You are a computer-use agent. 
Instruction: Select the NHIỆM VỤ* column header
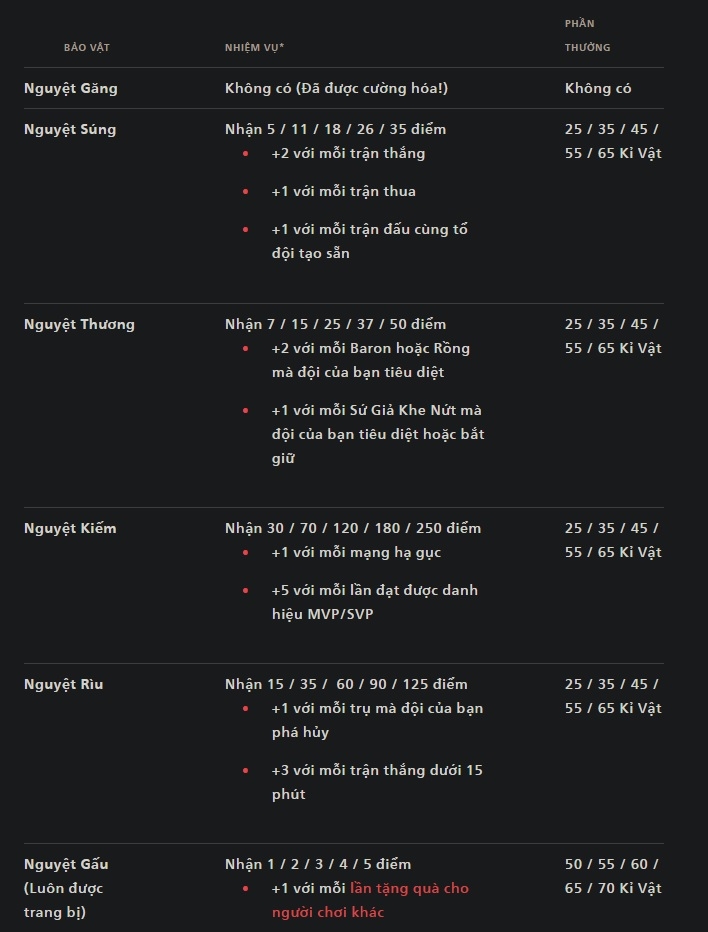(254, 48)
